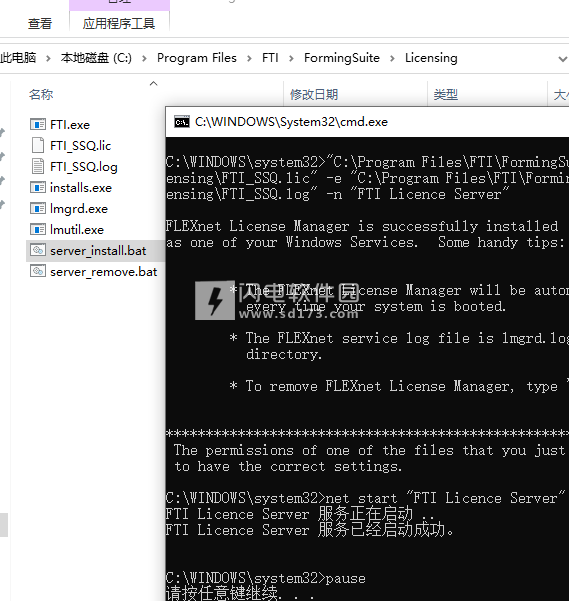Image resolution: width=569 pixels, height=601 pixels.
Task: Select the installs.exe file icon
Action: click(38, 187)
